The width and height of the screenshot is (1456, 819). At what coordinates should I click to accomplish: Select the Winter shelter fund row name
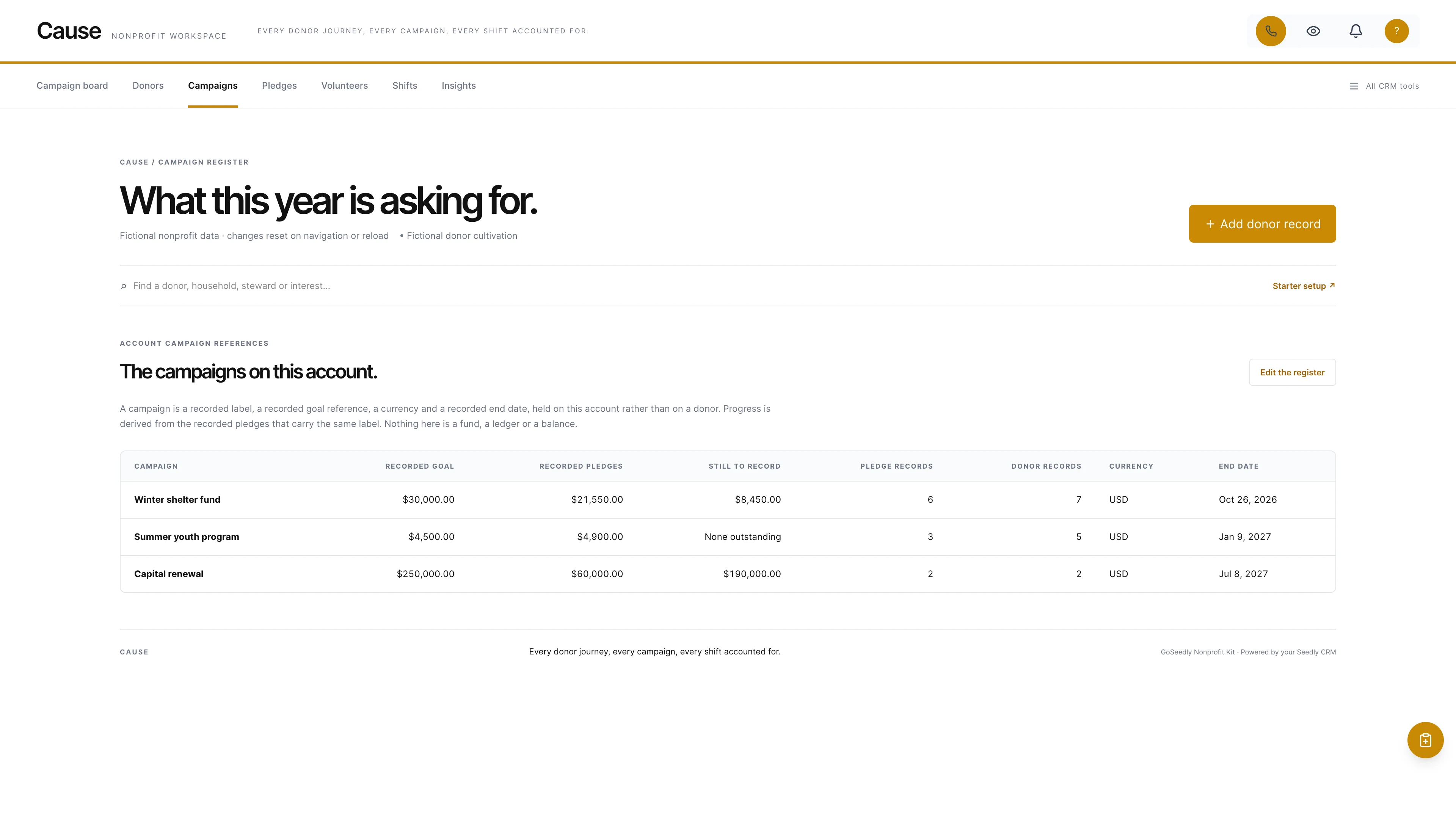coord(177,500)
